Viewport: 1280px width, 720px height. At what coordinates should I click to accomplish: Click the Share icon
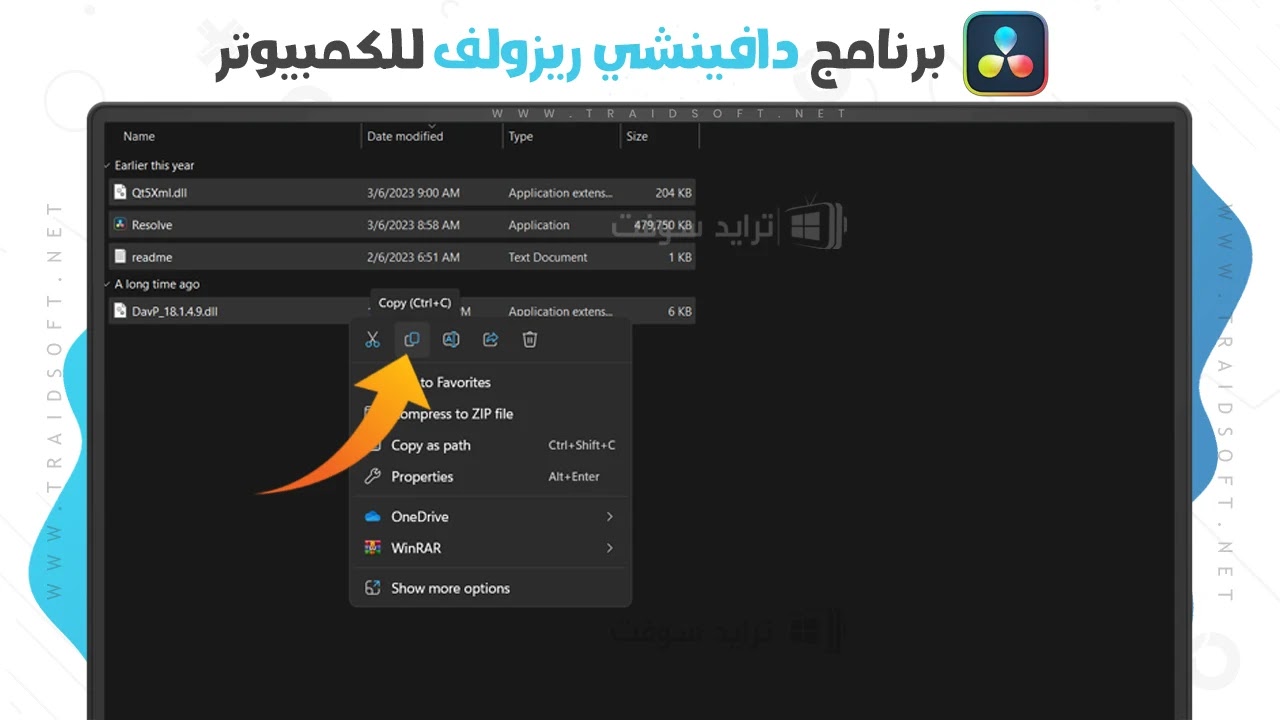point(490,339)
